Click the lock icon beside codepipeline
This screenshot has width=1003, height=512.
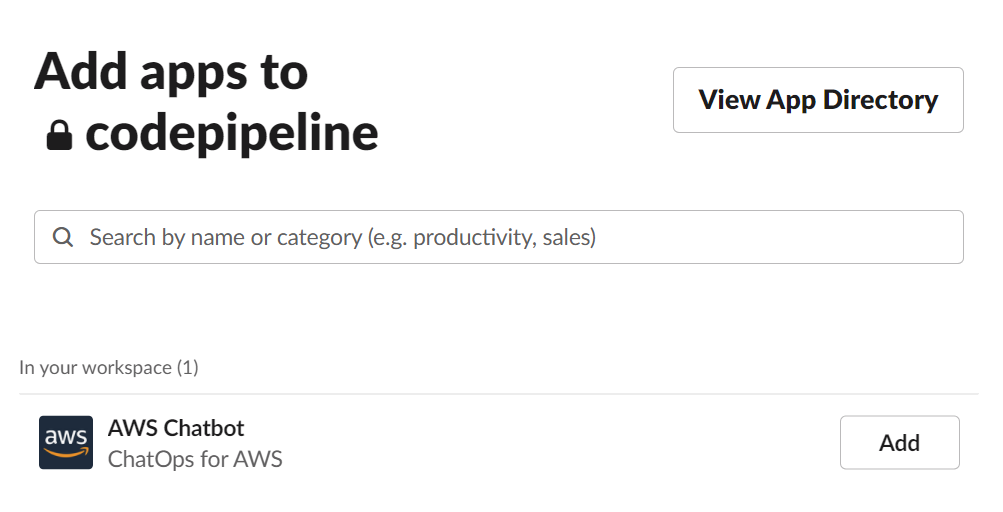pyautogui.click(x=60, y=135)
